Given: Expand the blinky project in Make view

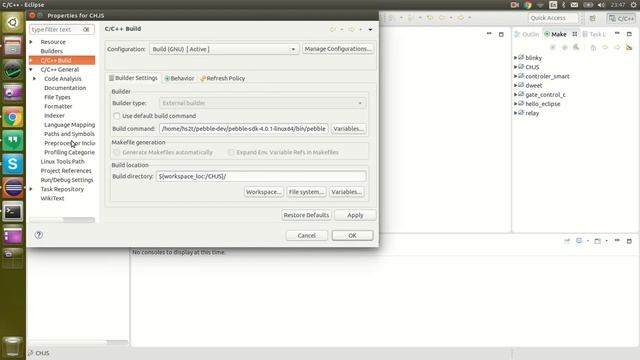Looking at the screenshot, I should tap(515, 58).
